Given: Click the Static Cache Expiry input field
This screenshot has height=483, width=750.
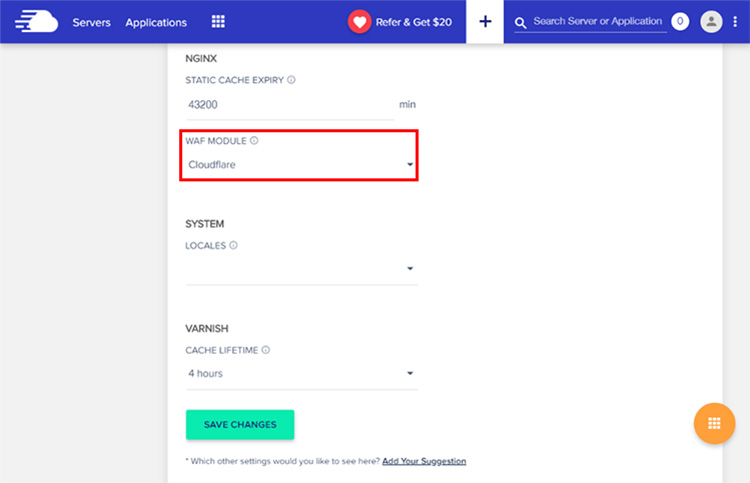Looking at the screenshot, I should [x=290, y=104].
